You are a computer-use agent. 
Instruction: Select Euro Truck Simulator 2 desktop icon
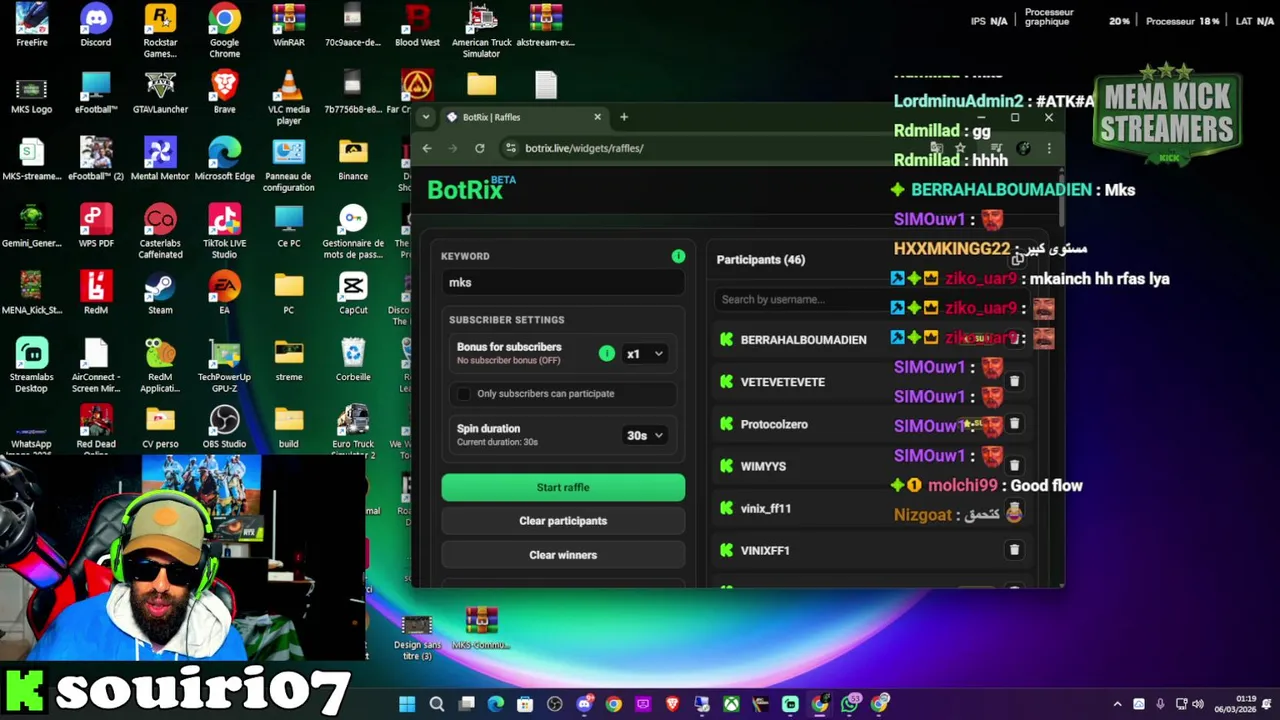[x=353, y=433]
